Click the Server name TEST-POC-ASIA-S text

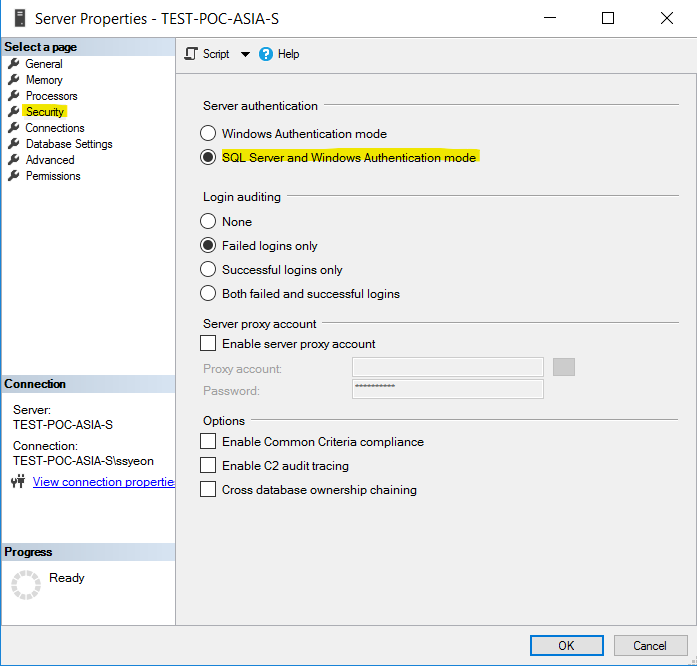[63, 425]
